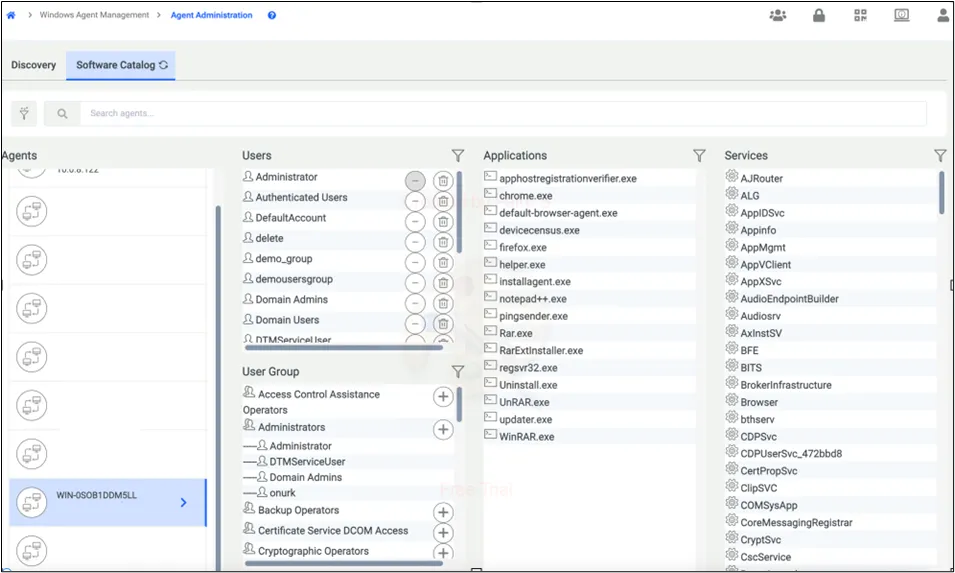The height and width of the screenshot is (573, 955).
Task: Expand the Backup Operators group
Action: coord(443,512)
